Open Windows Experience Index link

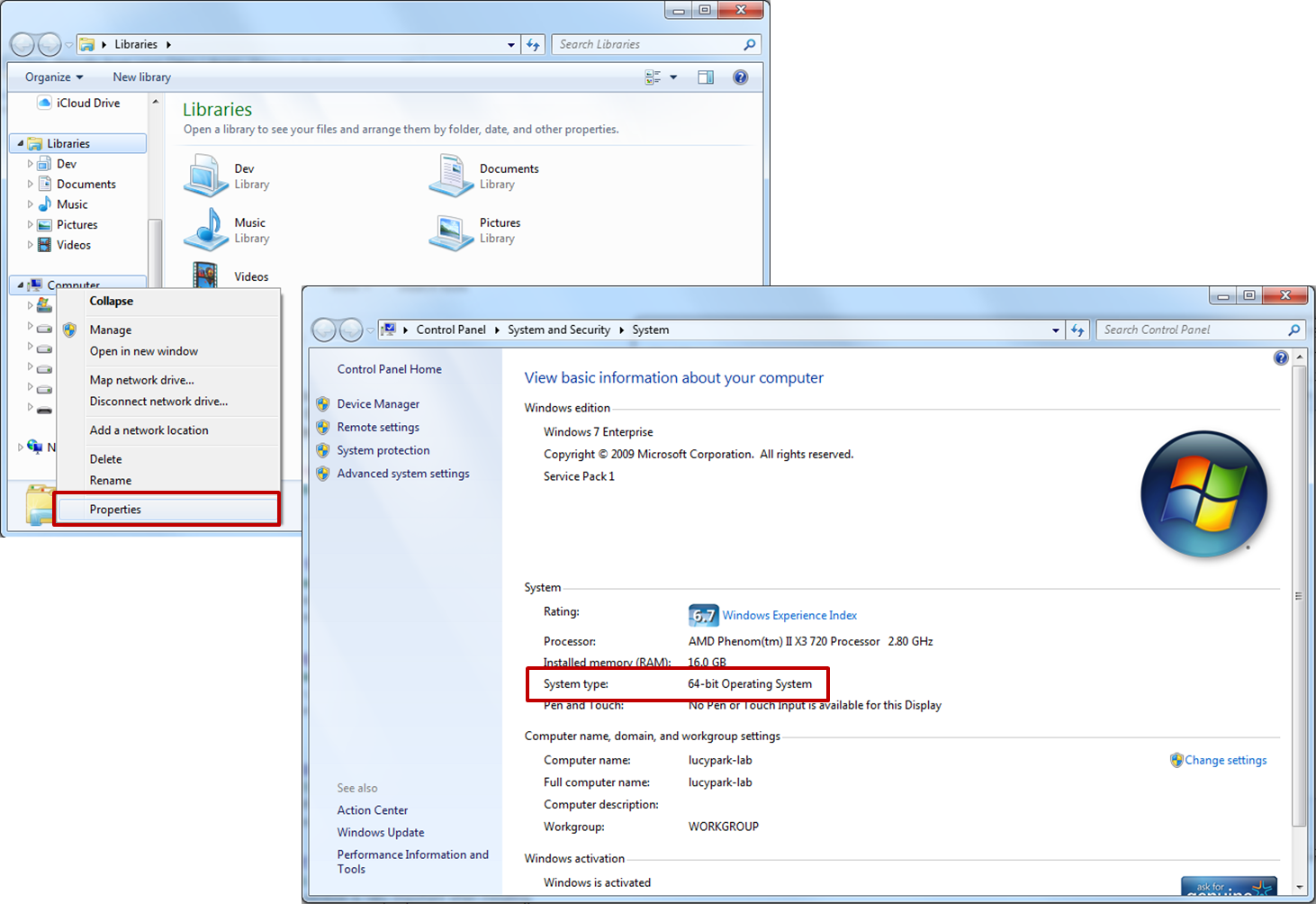[x=789, y=616]
